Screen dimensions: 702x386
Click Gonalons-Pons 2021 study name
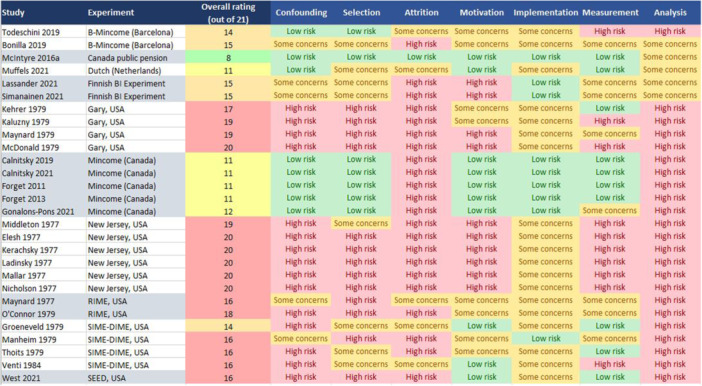tap(38, 211)
